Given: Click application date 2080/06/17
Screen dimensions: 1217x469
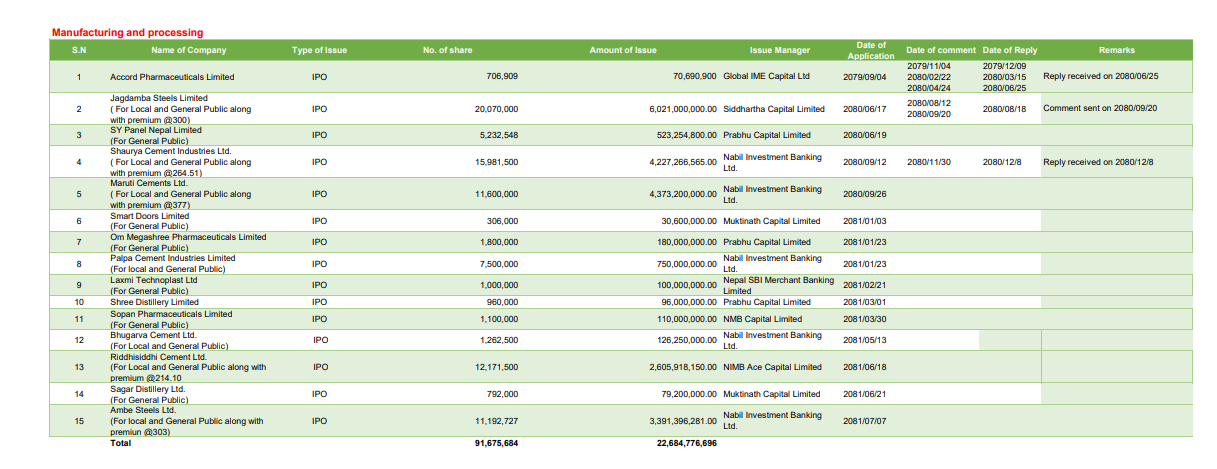Looking at the screenshot, I should click(865, 108).
